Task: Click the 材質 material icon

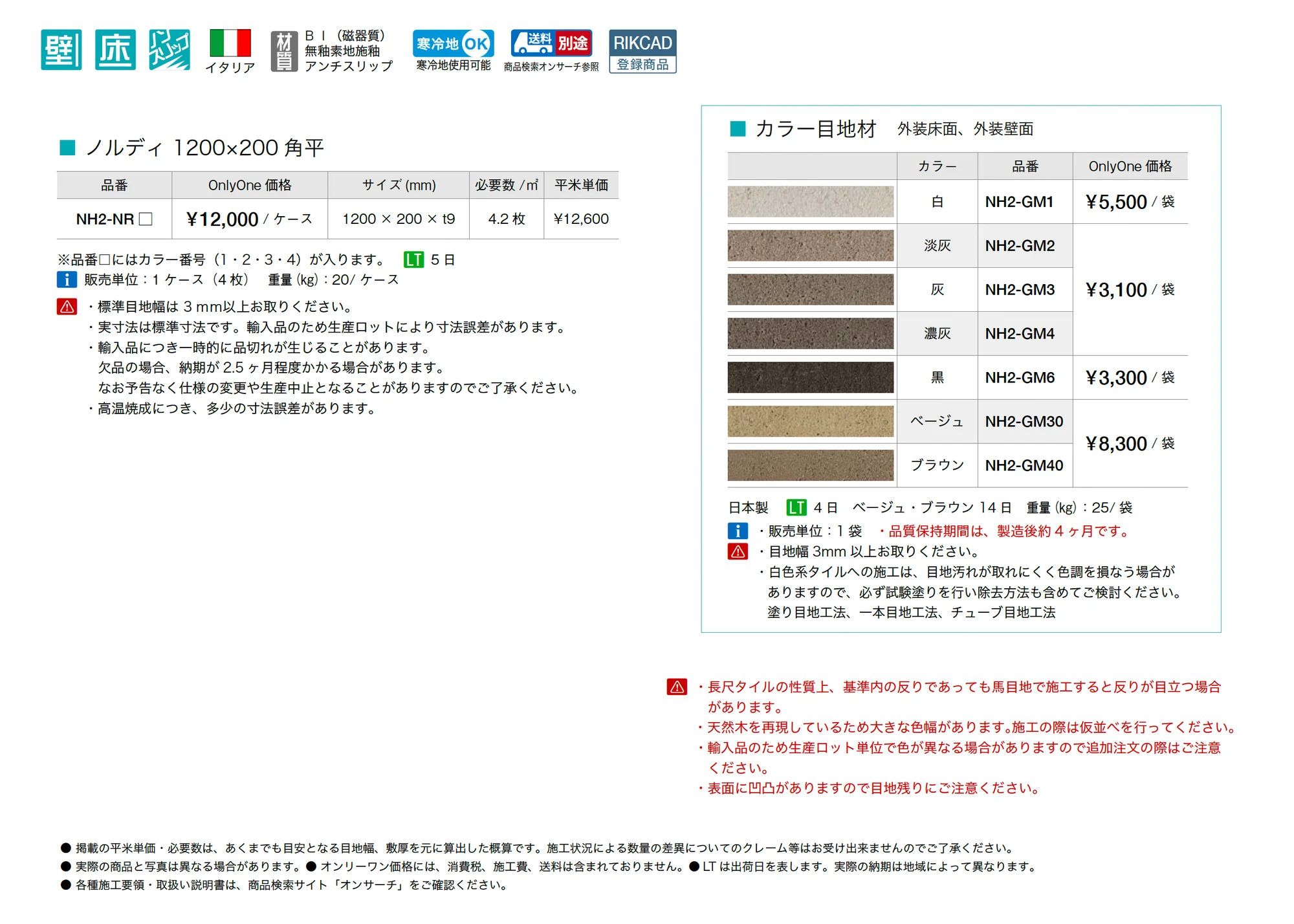Action: click(x=284, y=51)
